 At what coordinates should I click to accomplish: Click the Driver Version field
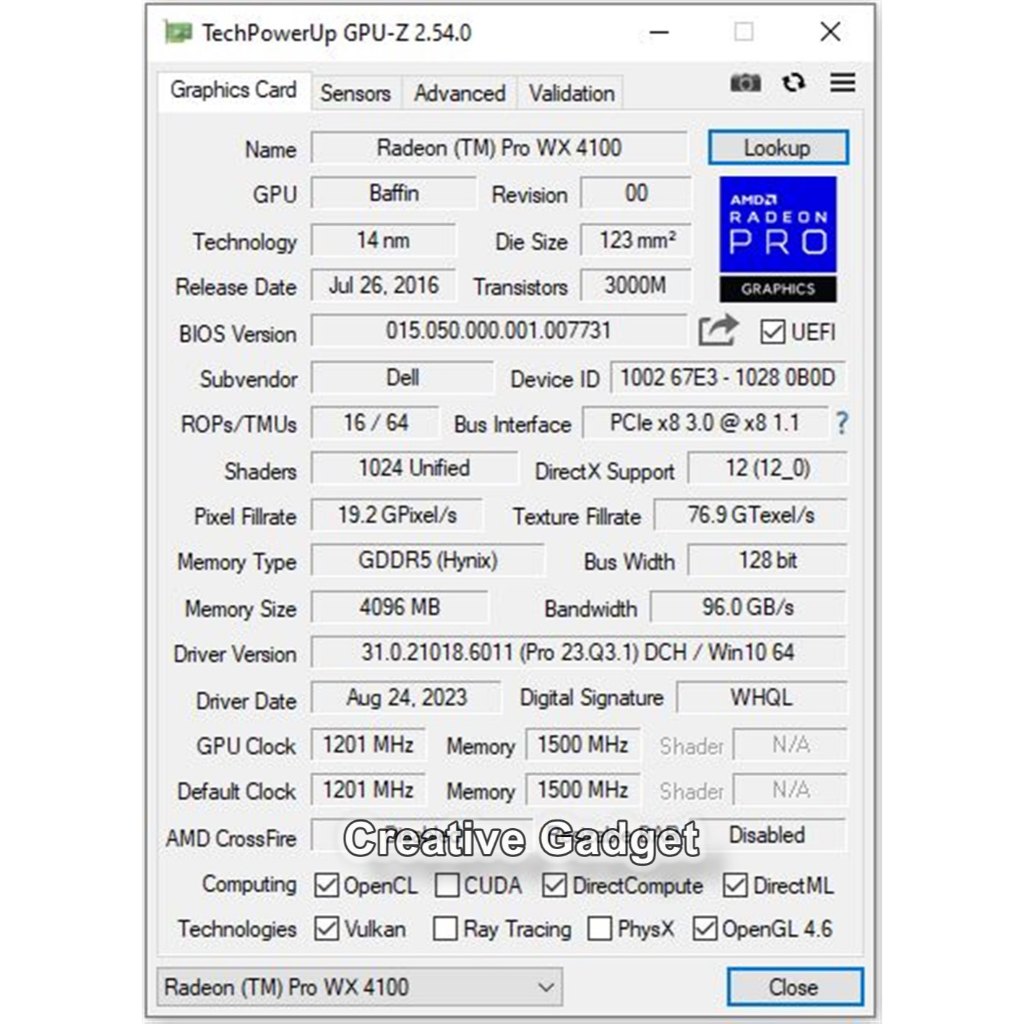point(577,653)
